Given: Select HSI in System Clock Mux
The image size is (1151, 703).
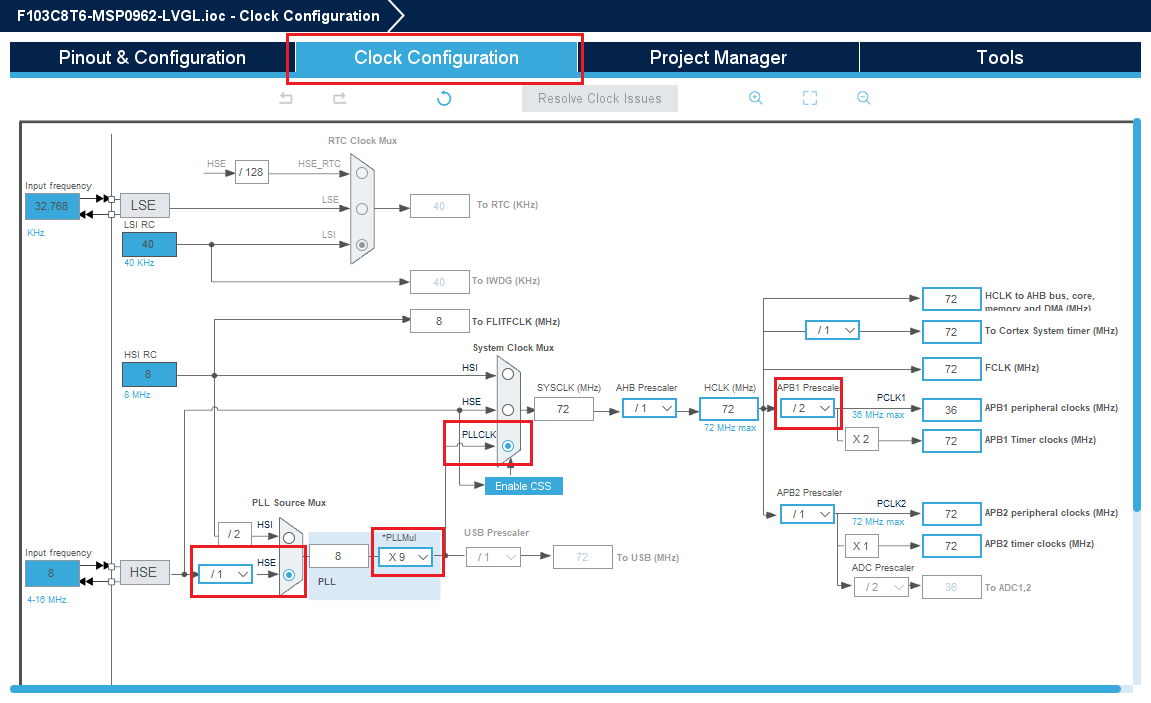Looking at the screenshot, I should pyautogui.click(x=508, y=374).
